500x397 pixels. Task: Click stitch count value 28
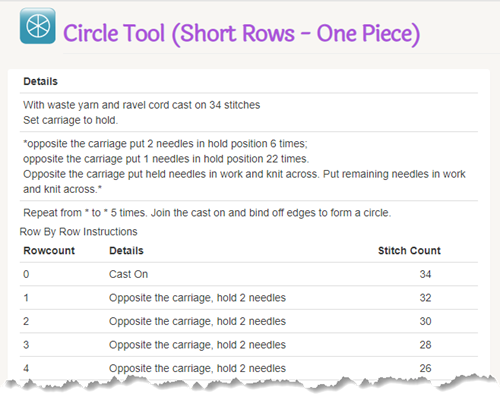pyautogui.click(x=425, y=345)
